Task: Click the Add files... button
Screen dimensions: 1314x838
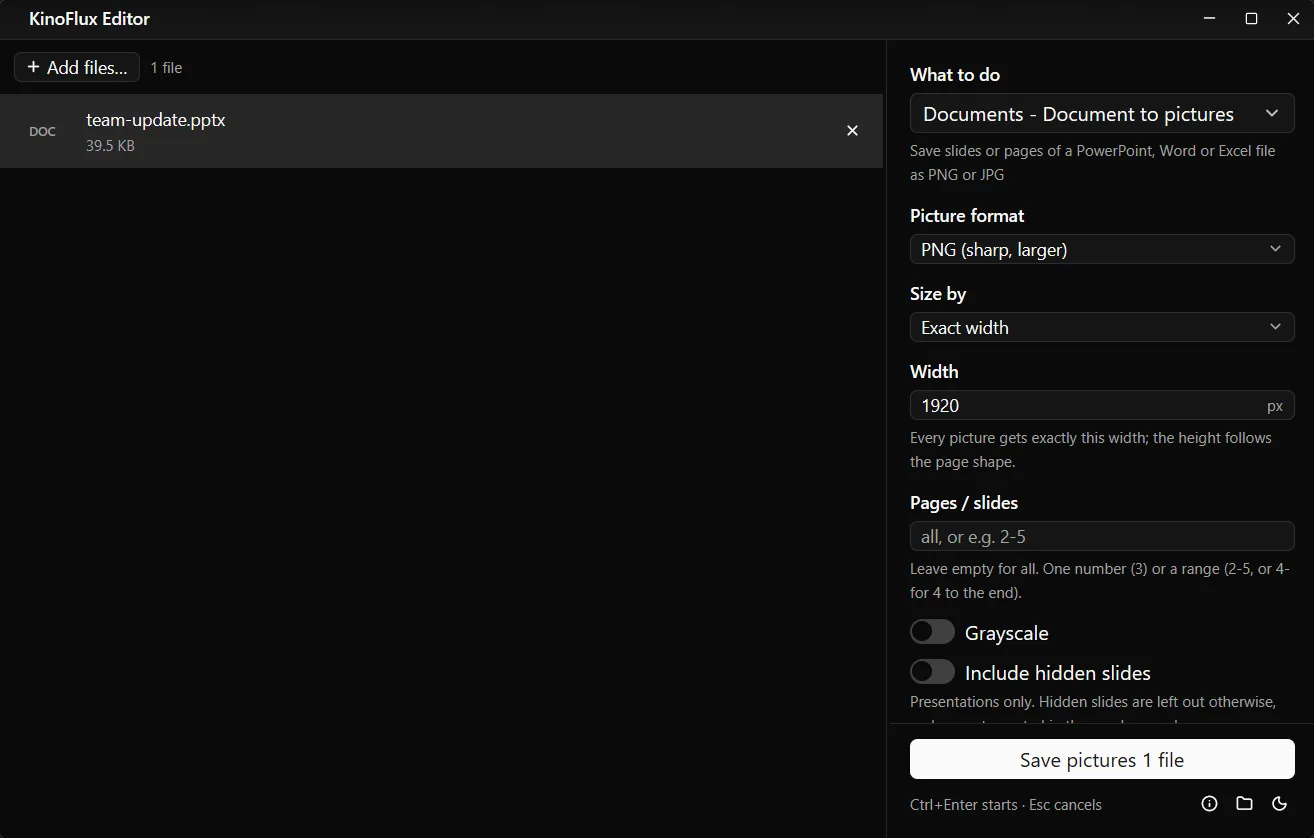Action: tap(77, 67)
